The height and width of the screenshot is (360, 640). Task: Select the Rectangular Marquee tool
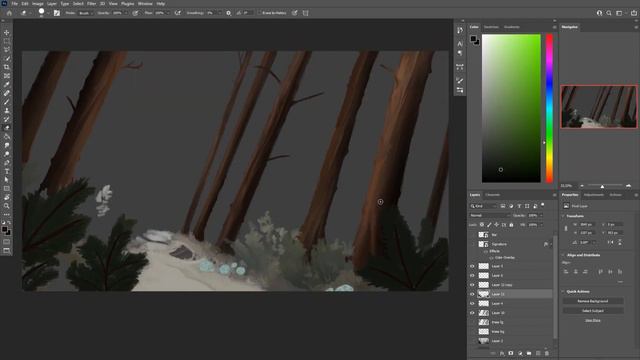(7, 41)
